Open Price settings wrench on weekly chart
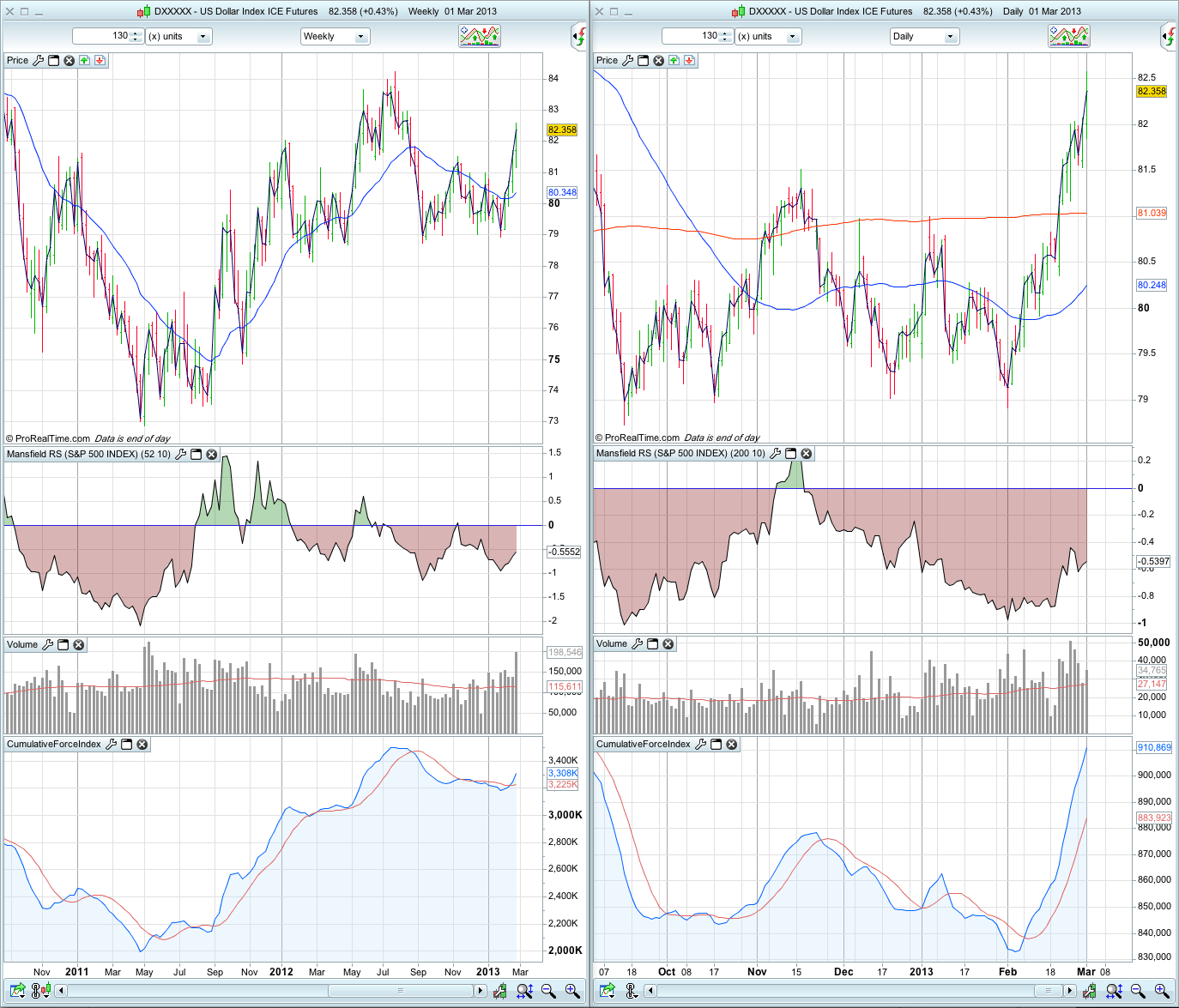The width and height of the screenshot is (1179, 1008). click(39, 61)
